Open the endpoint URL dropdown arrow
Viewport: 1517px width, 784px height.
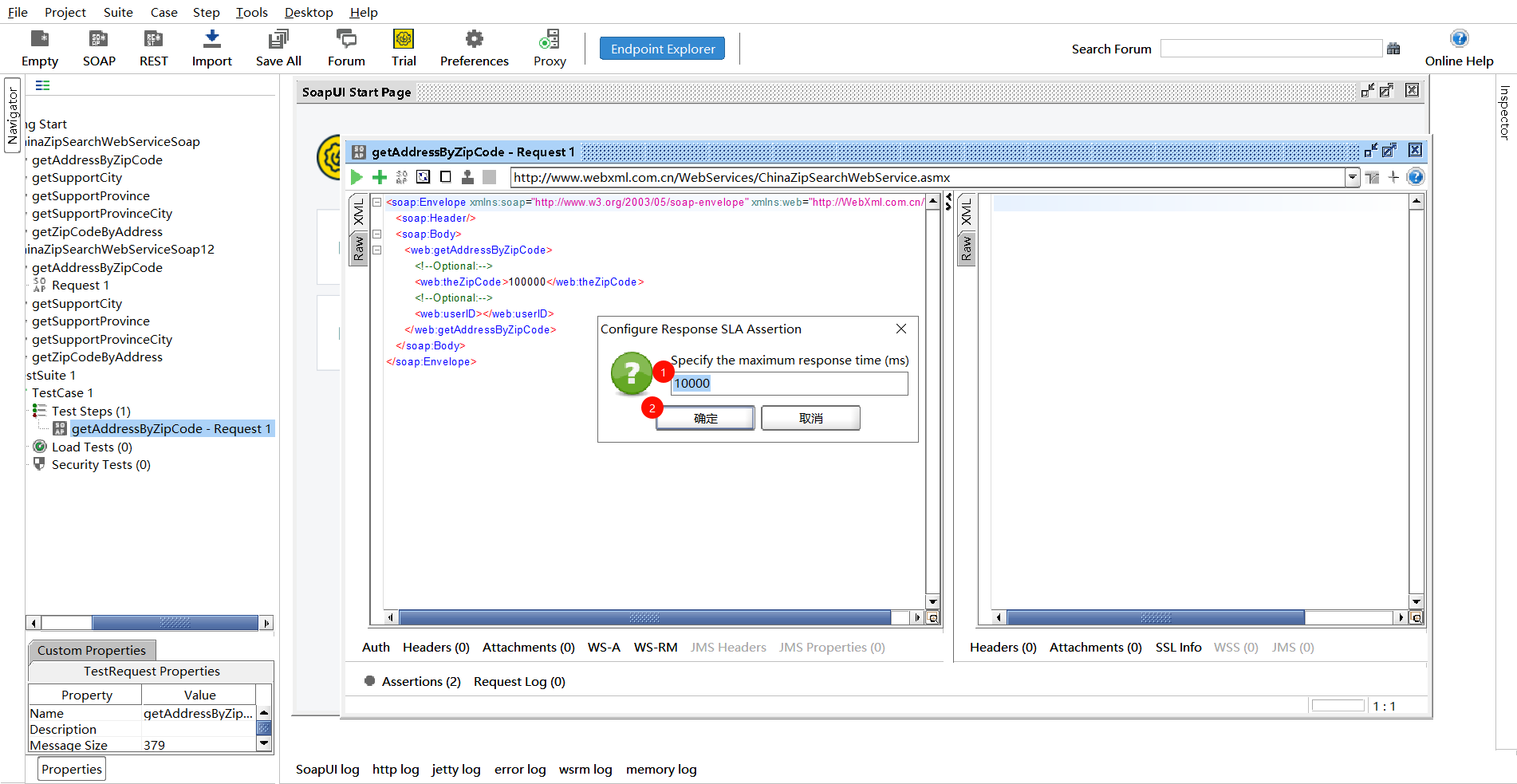[x=1352, y=177]
